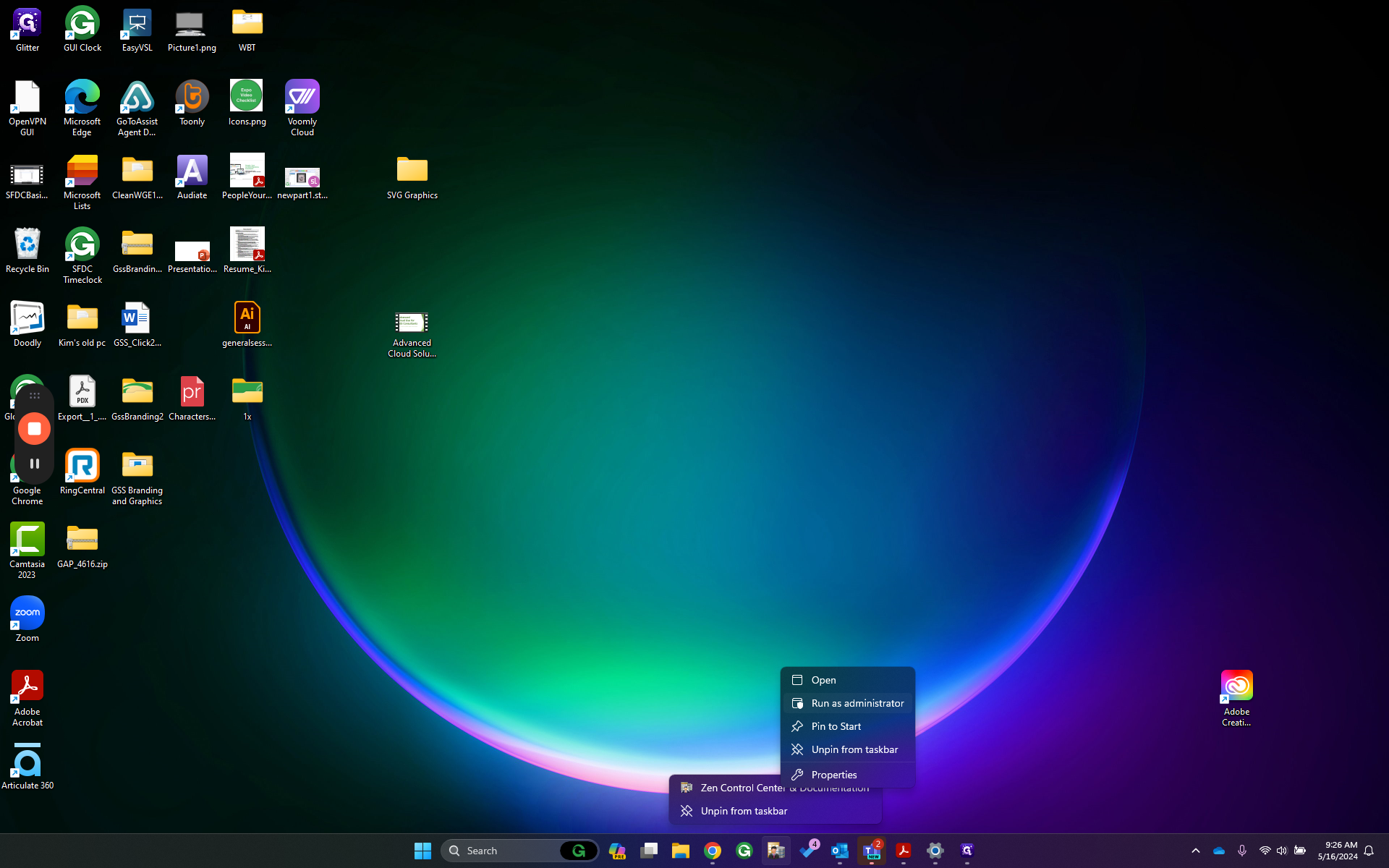1389x868 pixels.
Task: Stop the screen recording with red button
Action: point(34,428)
